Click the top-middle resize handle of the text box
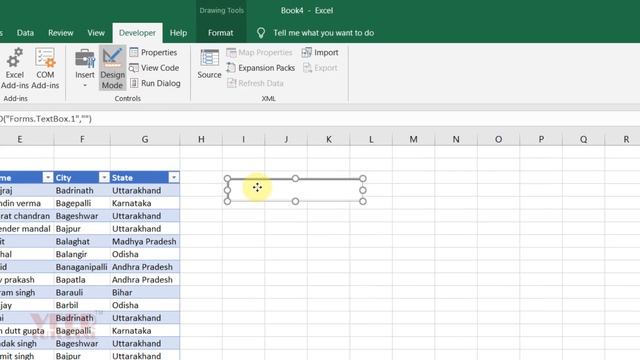Screen dimensions: 640x360 point(295,178)
